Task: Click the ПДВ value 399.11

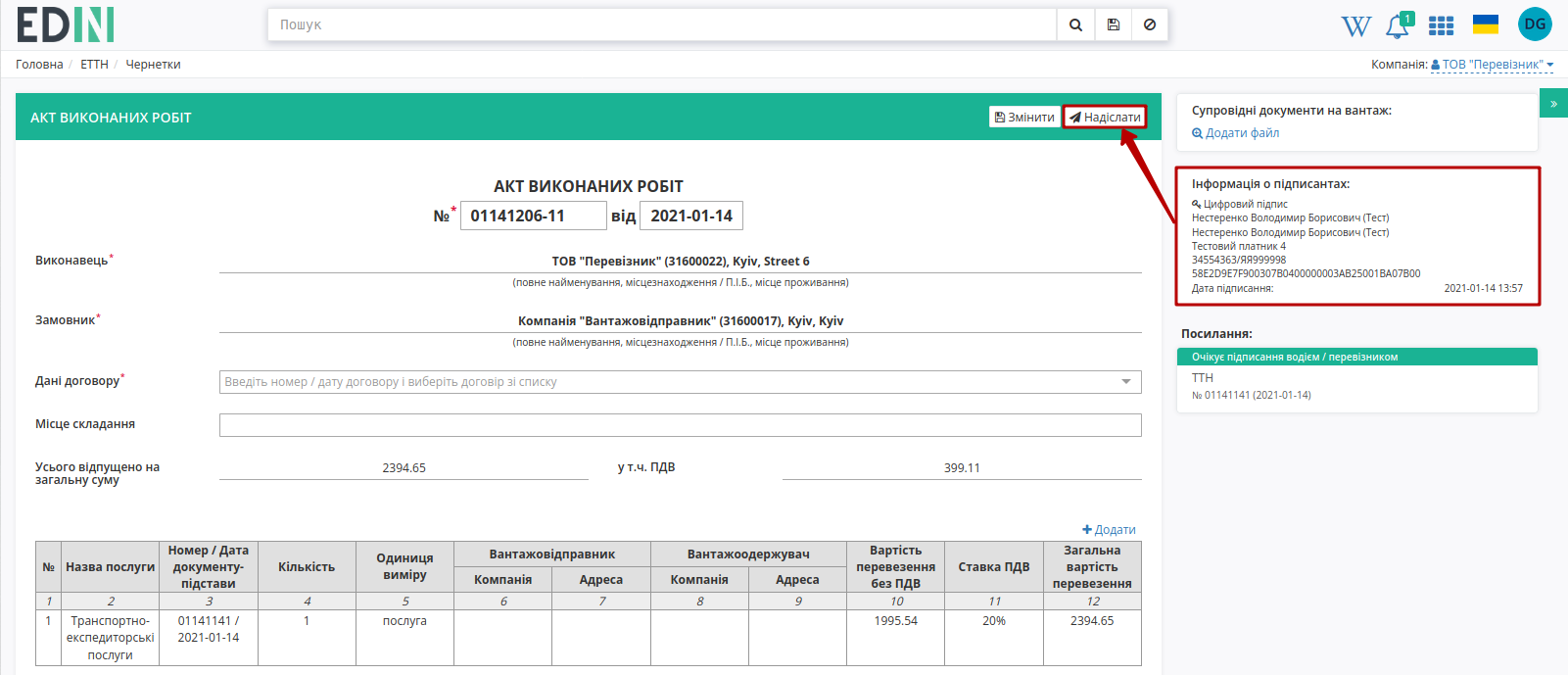Action: 962,468
